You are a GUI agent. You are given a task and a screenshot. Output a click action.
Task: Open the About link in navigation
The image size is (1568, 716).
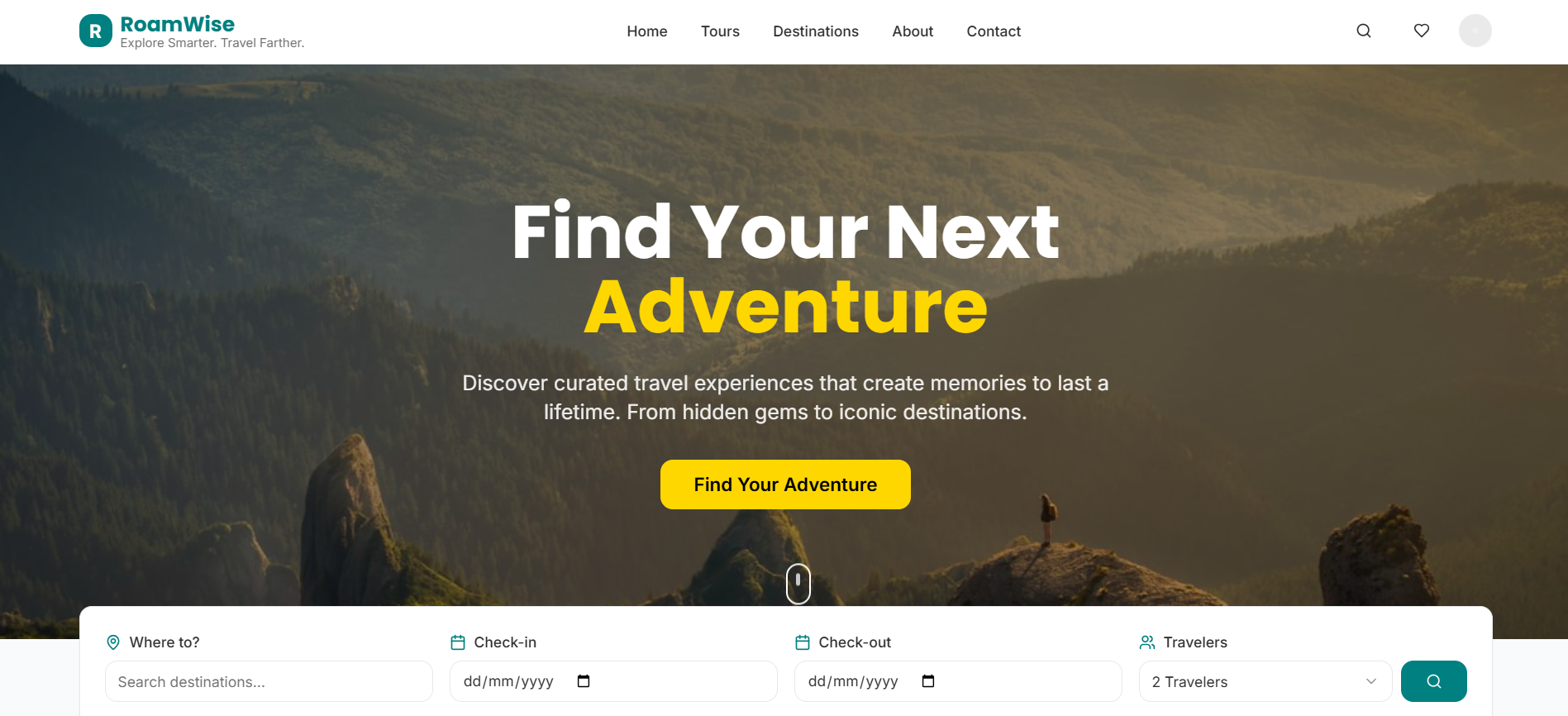coord(913,31)
